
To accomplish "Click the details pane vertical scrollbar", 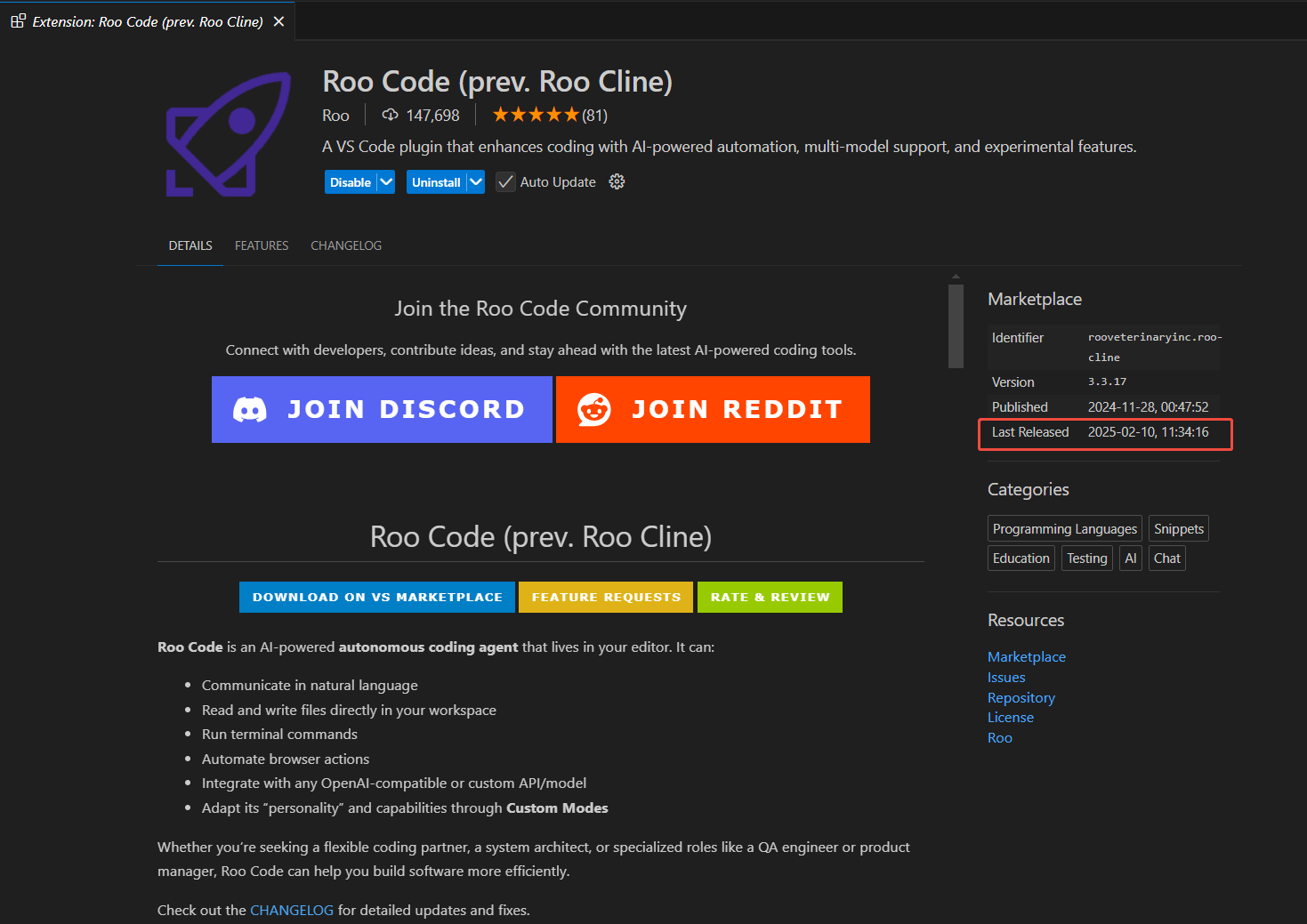I will click(x=956, y=325).
